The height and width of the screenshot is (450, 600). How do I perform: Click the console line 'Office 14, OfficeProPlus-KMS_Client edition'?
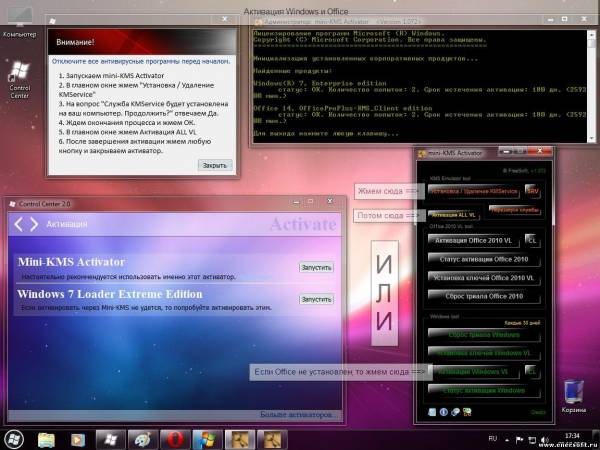343,108
